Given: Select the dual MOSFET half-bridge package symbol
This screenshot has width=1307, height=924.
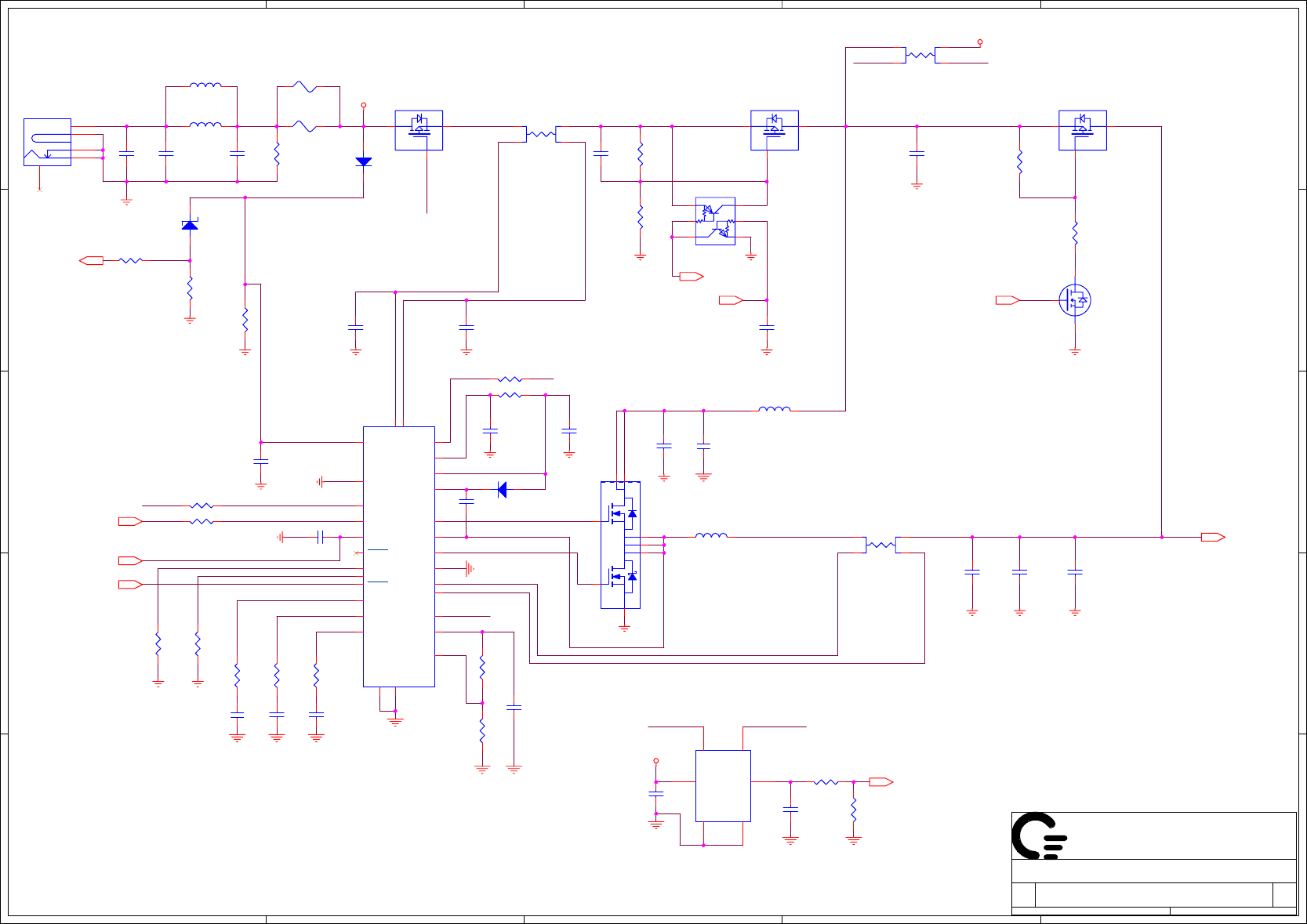Looking at the screenshot, I should tap(620, 545).
